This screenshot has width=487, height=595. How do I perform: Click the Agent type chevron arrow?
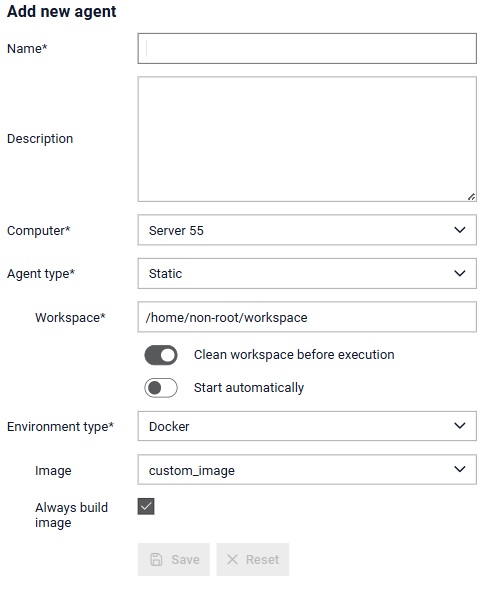tap(460, 273)
